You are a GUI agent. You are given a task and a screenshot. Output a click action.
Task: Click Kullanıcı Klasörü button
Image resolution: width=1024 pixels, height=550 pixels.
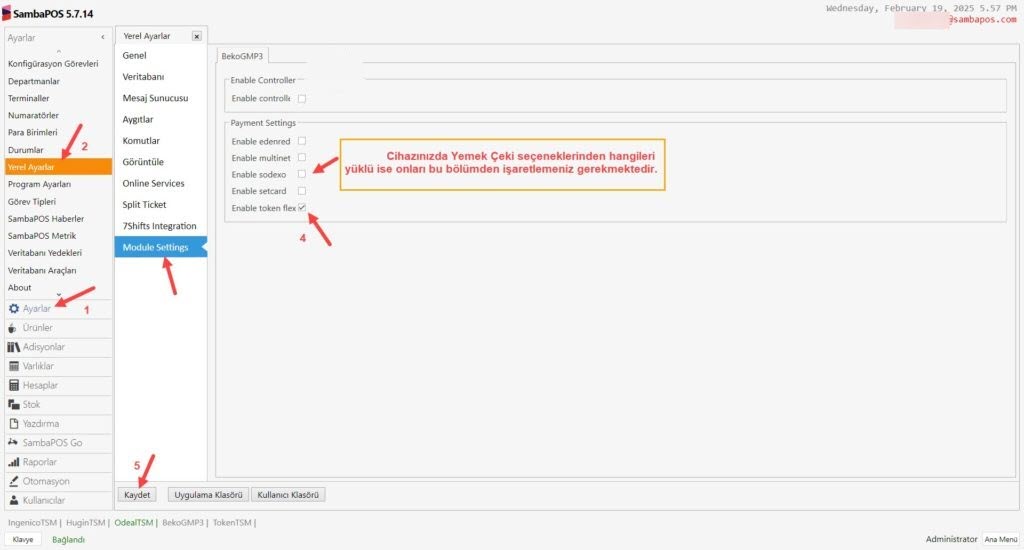pyautogui.click(x=288, y=495)
